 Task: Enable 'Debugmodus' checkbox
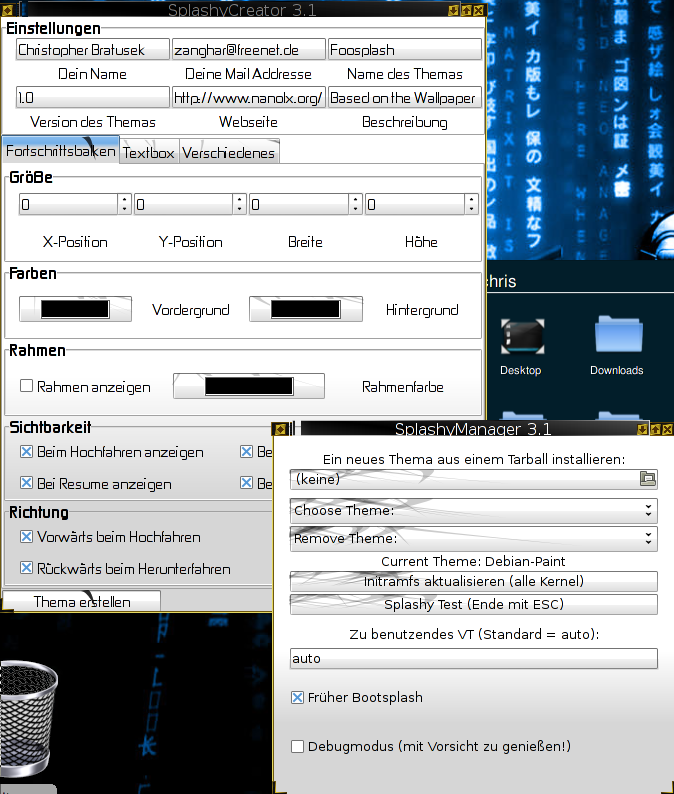coord(297,746)
